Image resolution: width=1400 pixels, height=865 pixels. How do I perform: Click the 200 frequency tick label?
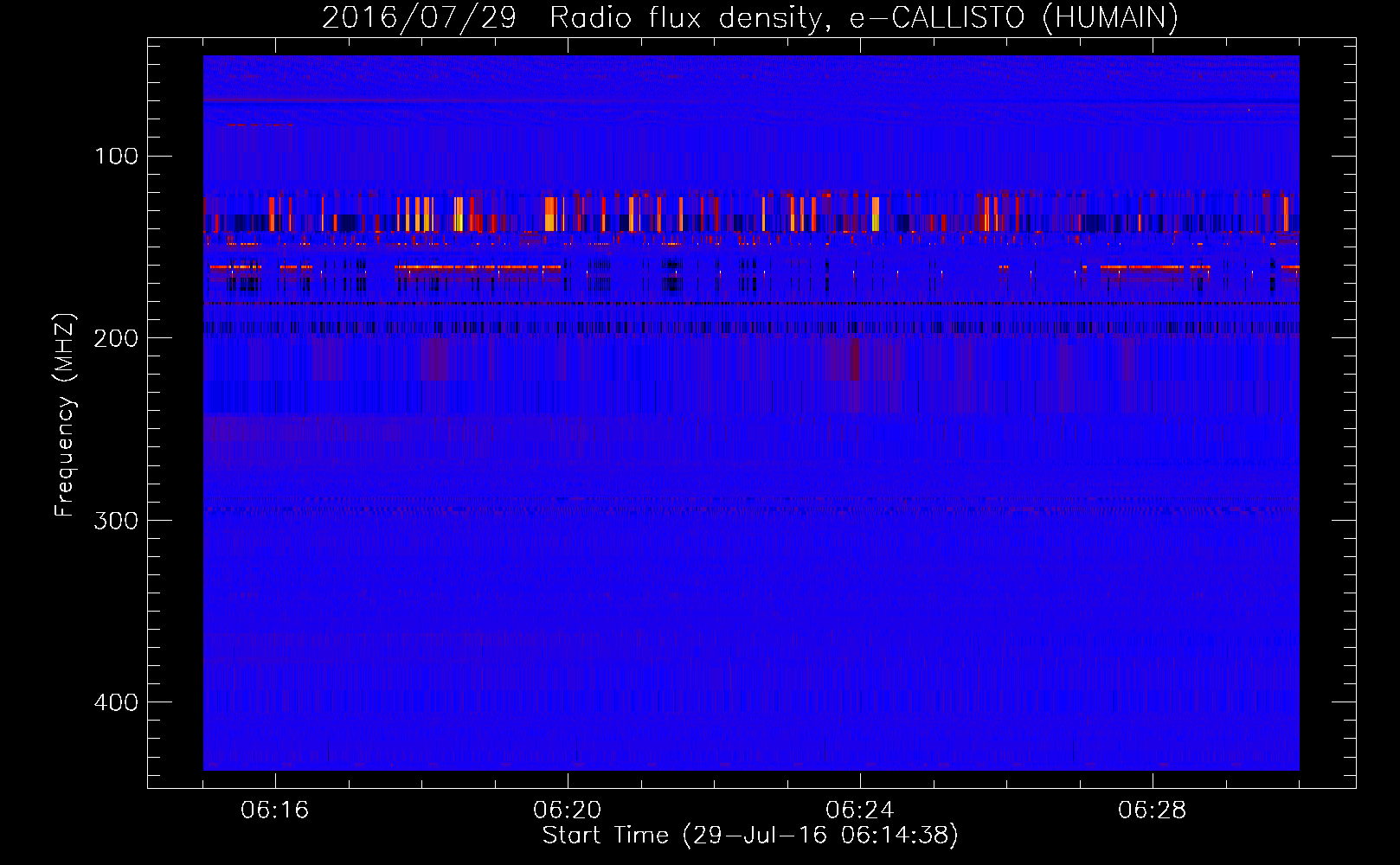pyautogui.click(x=116, y=338)
